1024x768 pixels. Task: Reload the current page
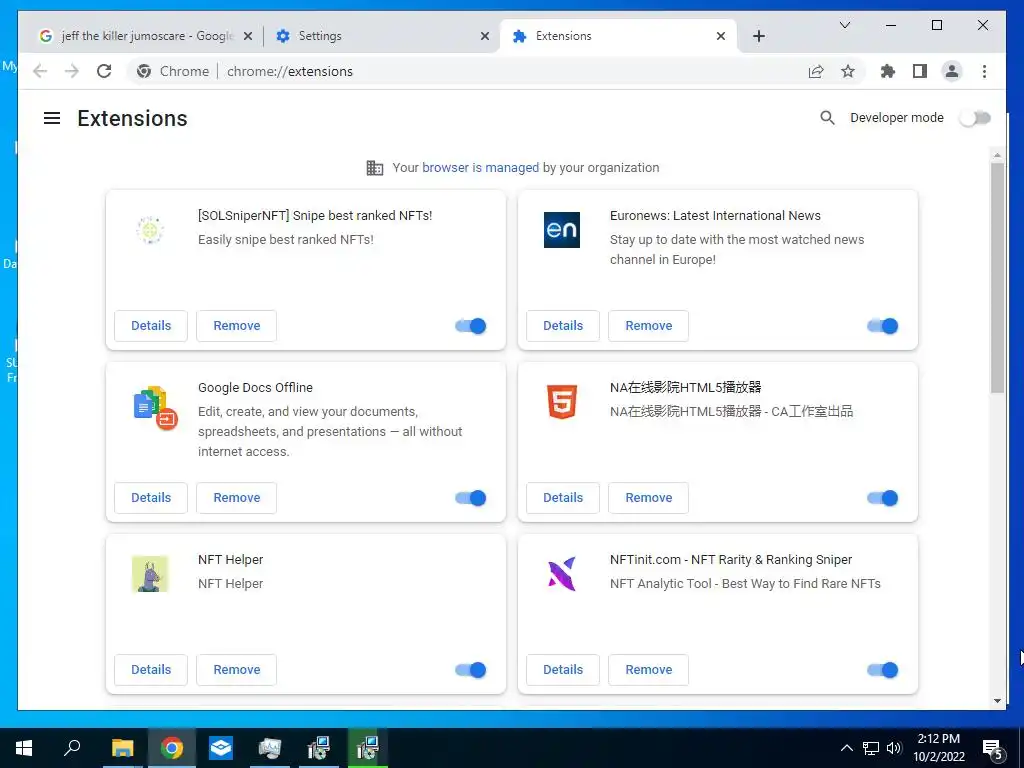click(x=104, y=71)
